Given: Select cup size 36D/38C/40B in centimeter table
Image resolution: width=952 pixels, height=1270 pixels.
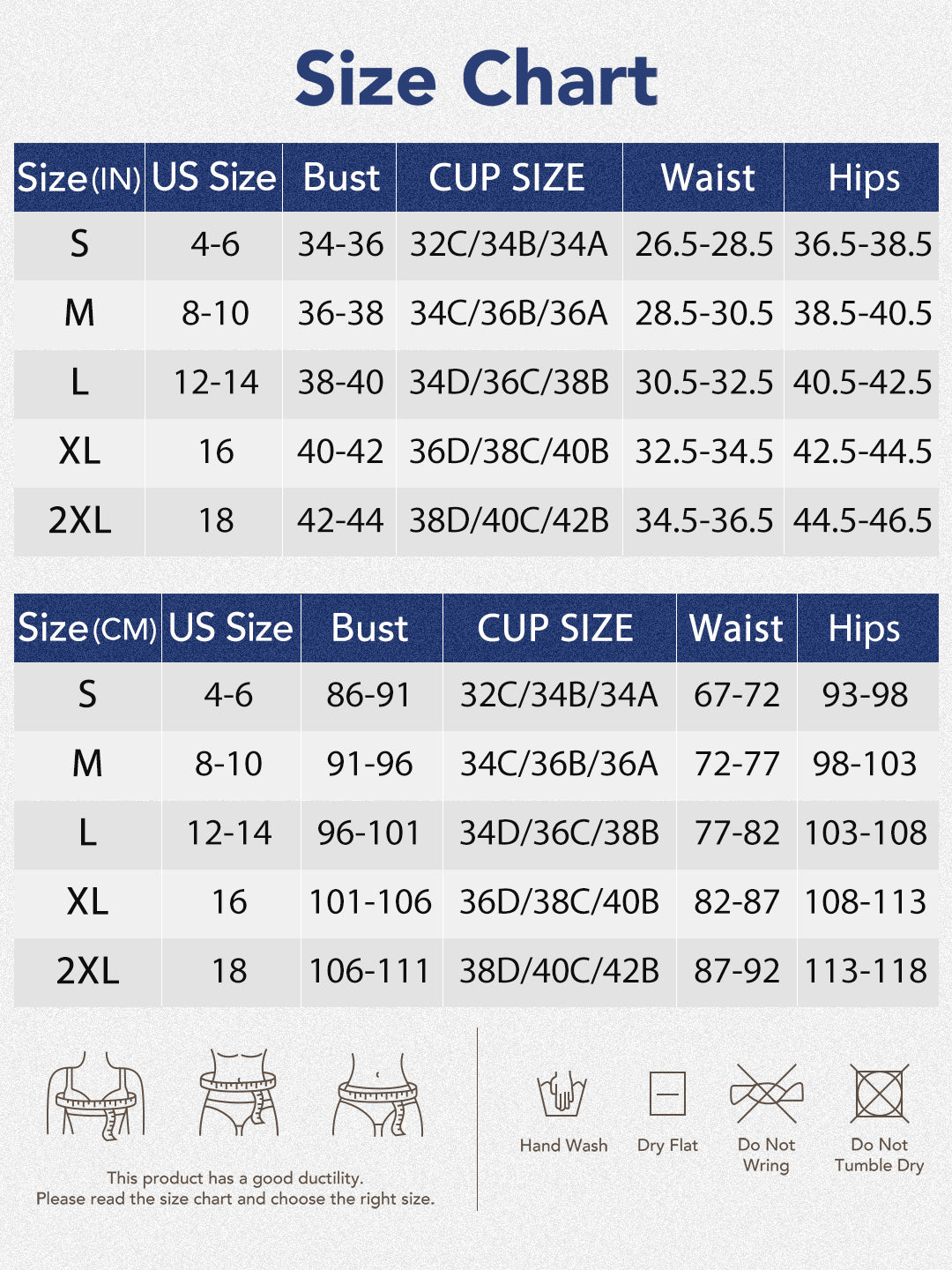Looking at the screenshot, I should pyautogui.click(x=559, y=901).
